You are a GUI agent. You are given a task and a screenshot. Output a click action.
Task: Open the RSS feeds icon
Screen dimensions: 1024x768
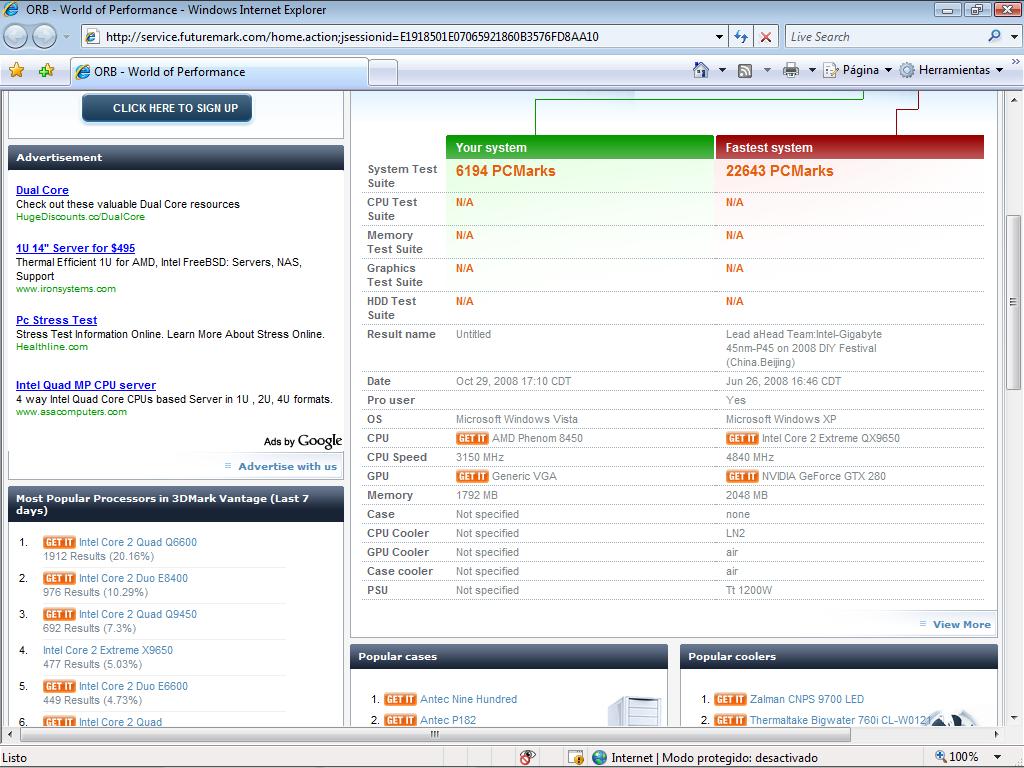(745, 71)
